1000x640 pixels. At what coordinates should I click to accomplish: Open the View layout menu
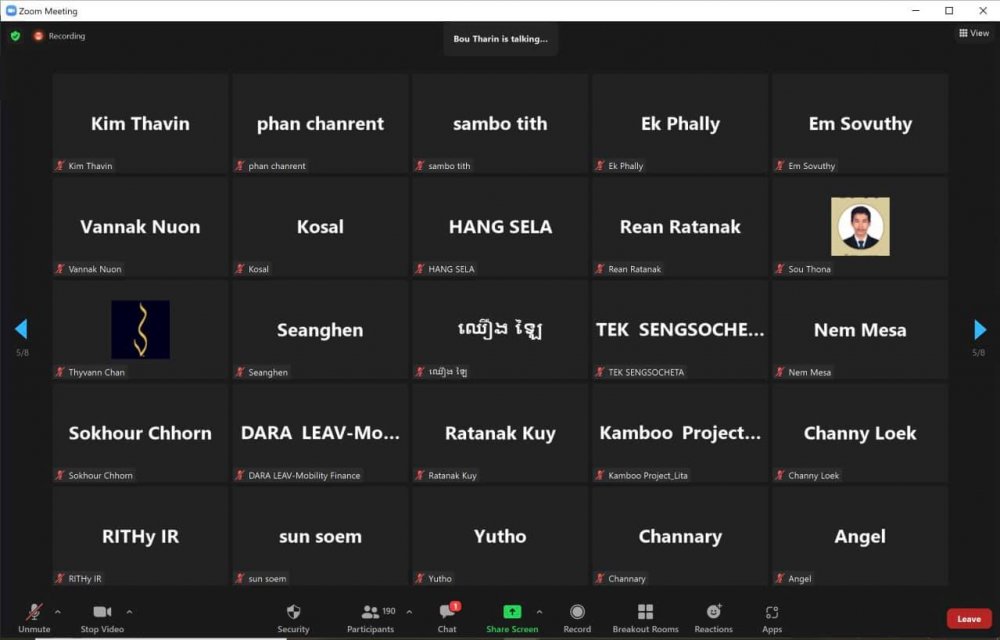(973, 33)
